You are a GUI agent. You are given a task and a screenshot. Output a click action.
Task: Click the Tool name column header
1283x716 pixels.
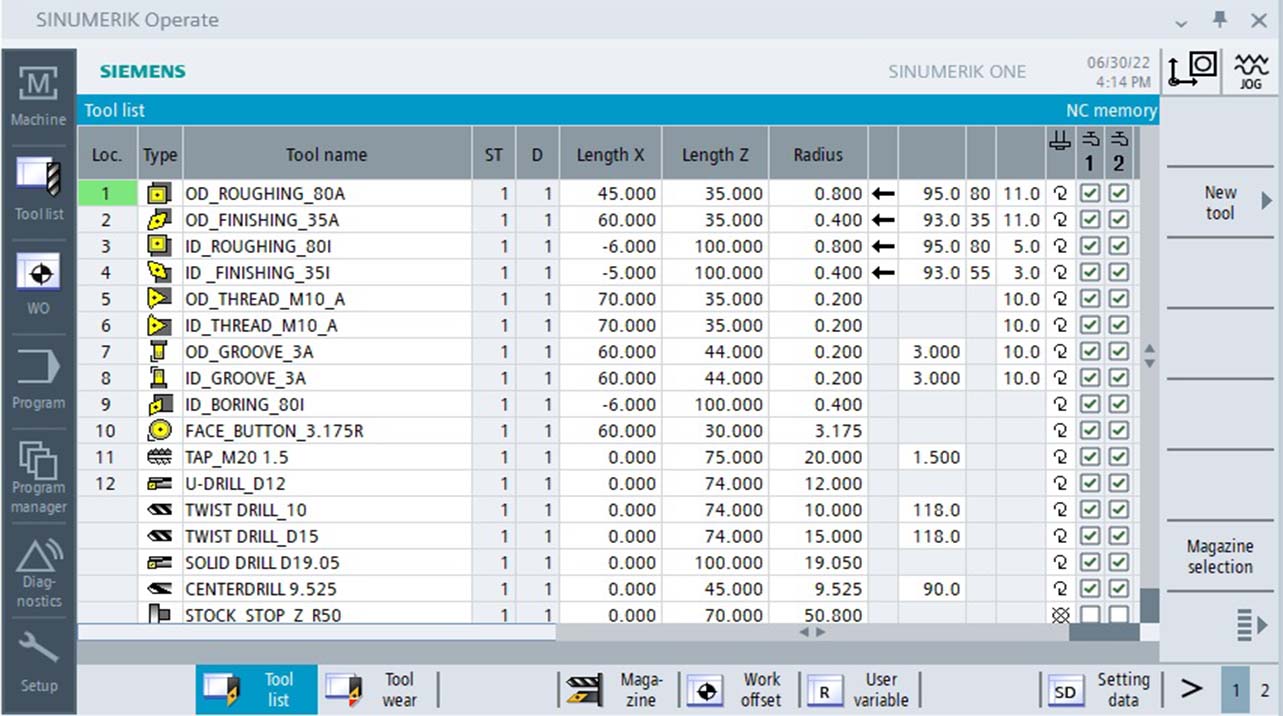pyautogui.click(x=327, y=155)
